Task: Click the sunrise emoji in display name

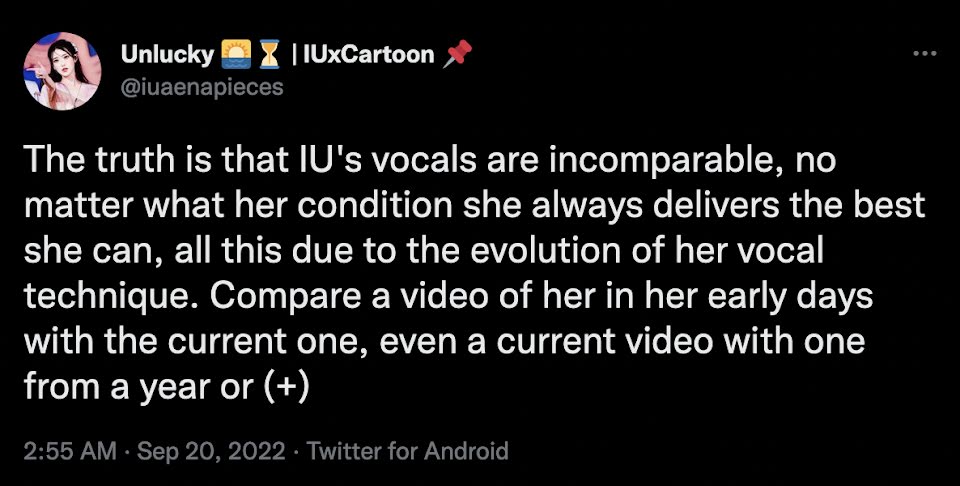Action: pyautogui.click(x=232, y=54)
